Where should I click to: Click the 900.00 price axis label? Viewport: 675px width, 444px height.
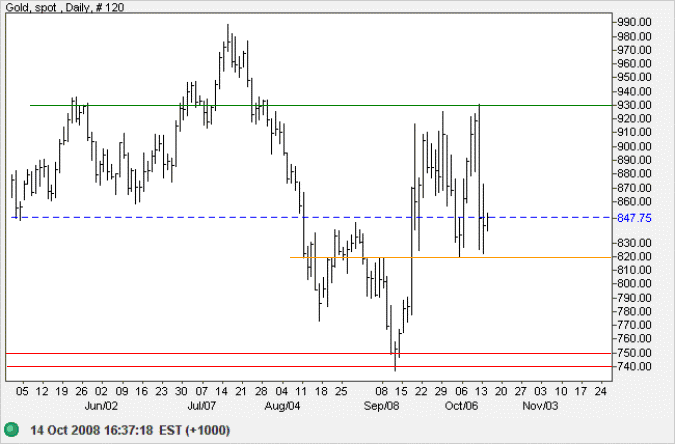pos(634,146)
